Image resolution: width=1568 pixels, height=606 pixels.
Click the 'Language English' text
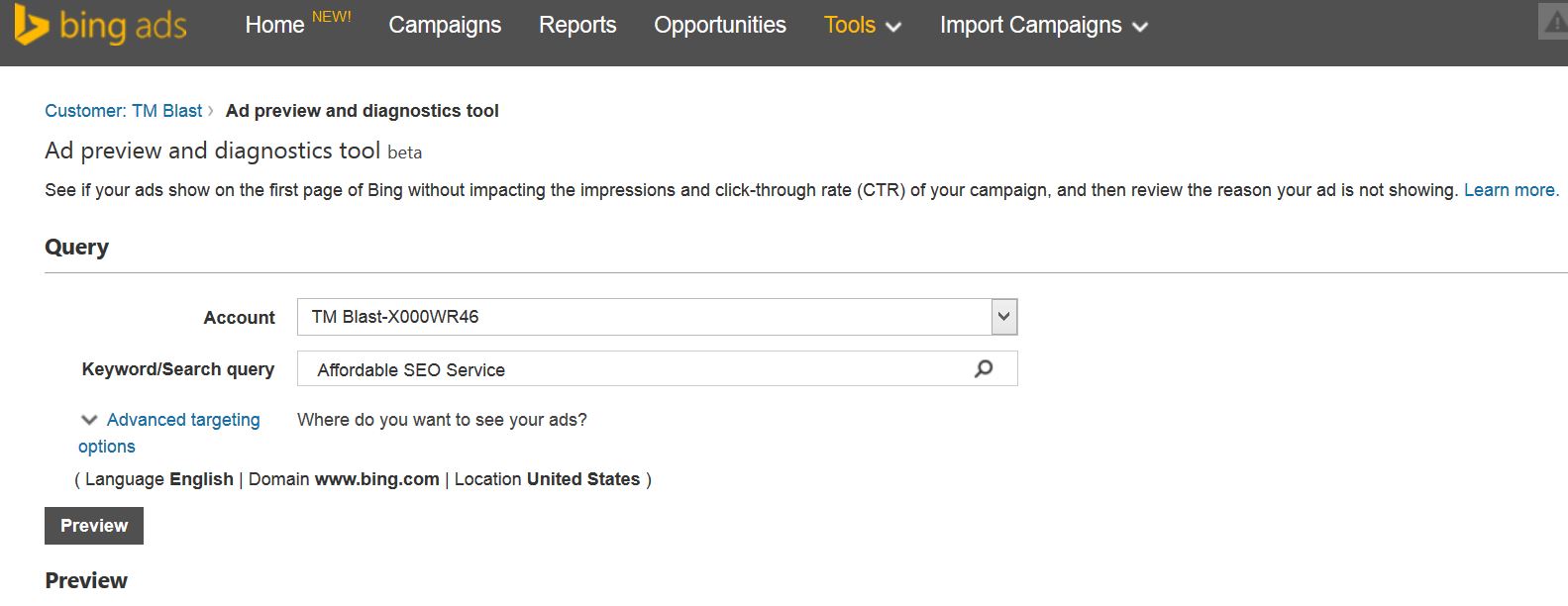click(x=159, y=479)
